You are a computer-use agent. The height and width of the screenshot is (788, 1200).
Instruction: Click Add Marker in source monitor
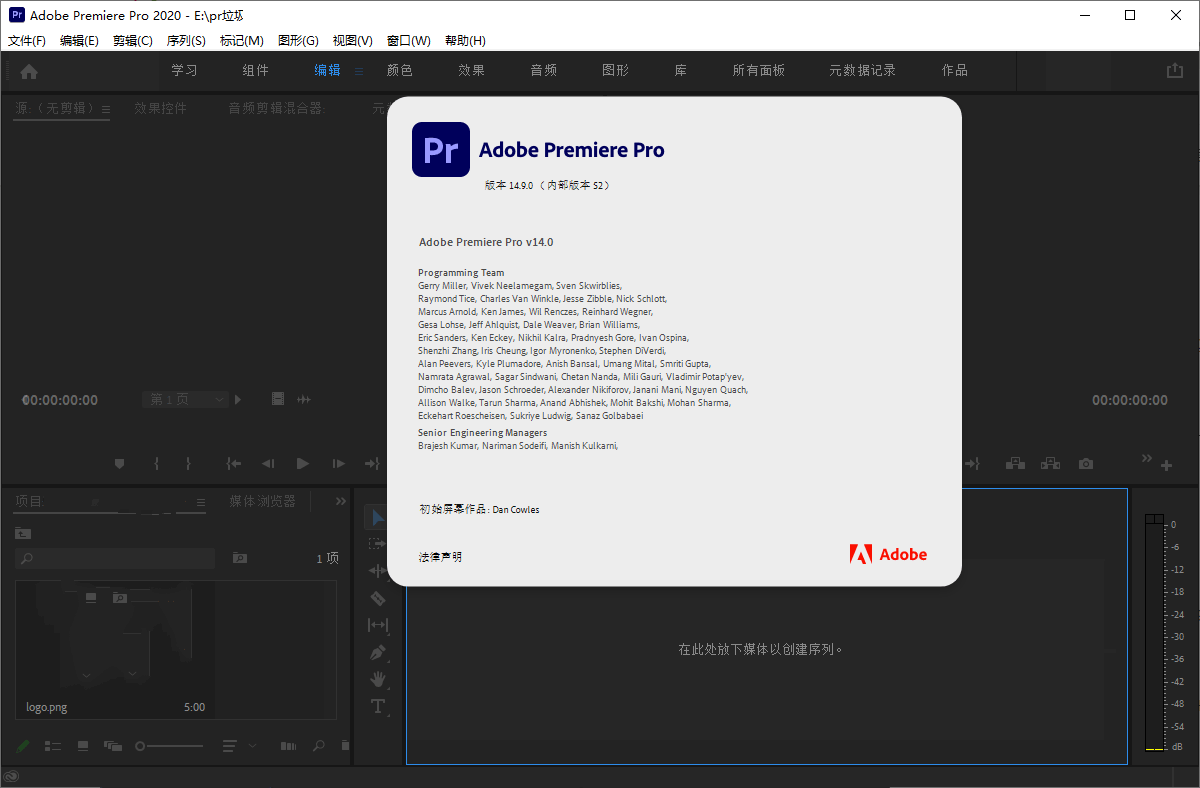tap(120, 464)
